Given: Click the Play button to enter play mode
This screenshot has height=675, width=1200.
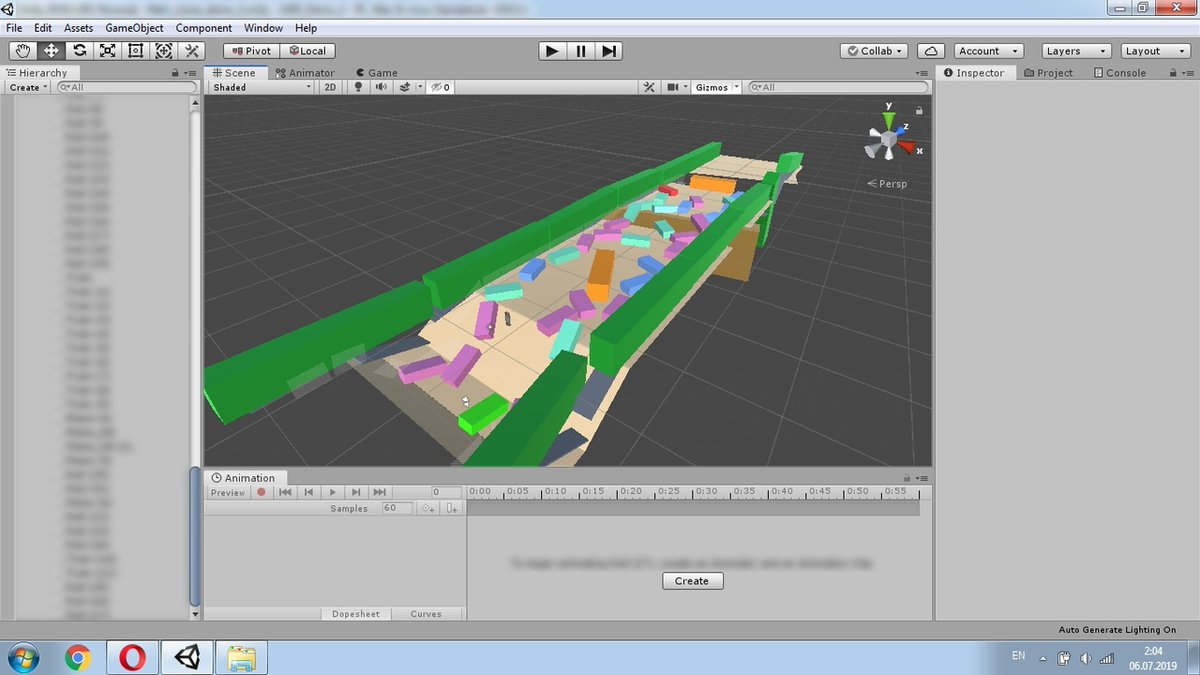Looking at the screenshot, I should (552, 50).
